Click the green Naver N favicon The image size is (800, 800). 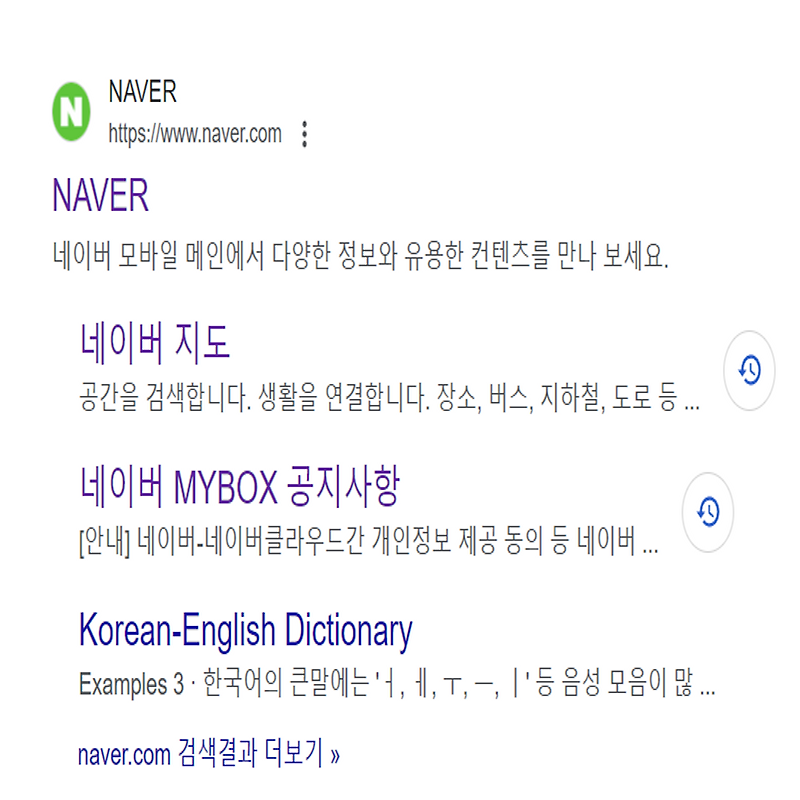(71, 112)
